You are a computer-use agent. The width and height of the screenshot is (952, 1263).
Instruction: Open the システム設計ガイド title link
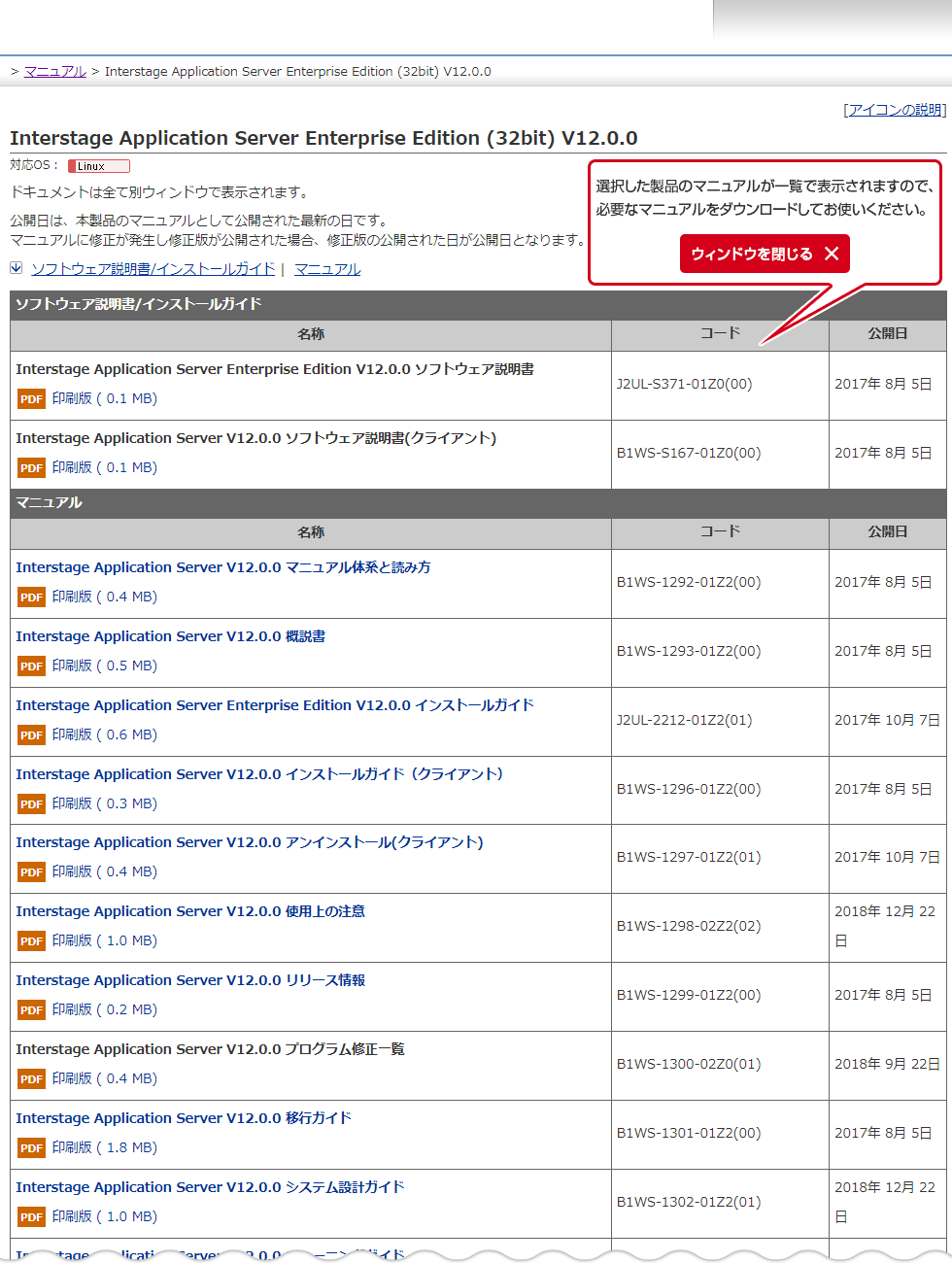210,1187
